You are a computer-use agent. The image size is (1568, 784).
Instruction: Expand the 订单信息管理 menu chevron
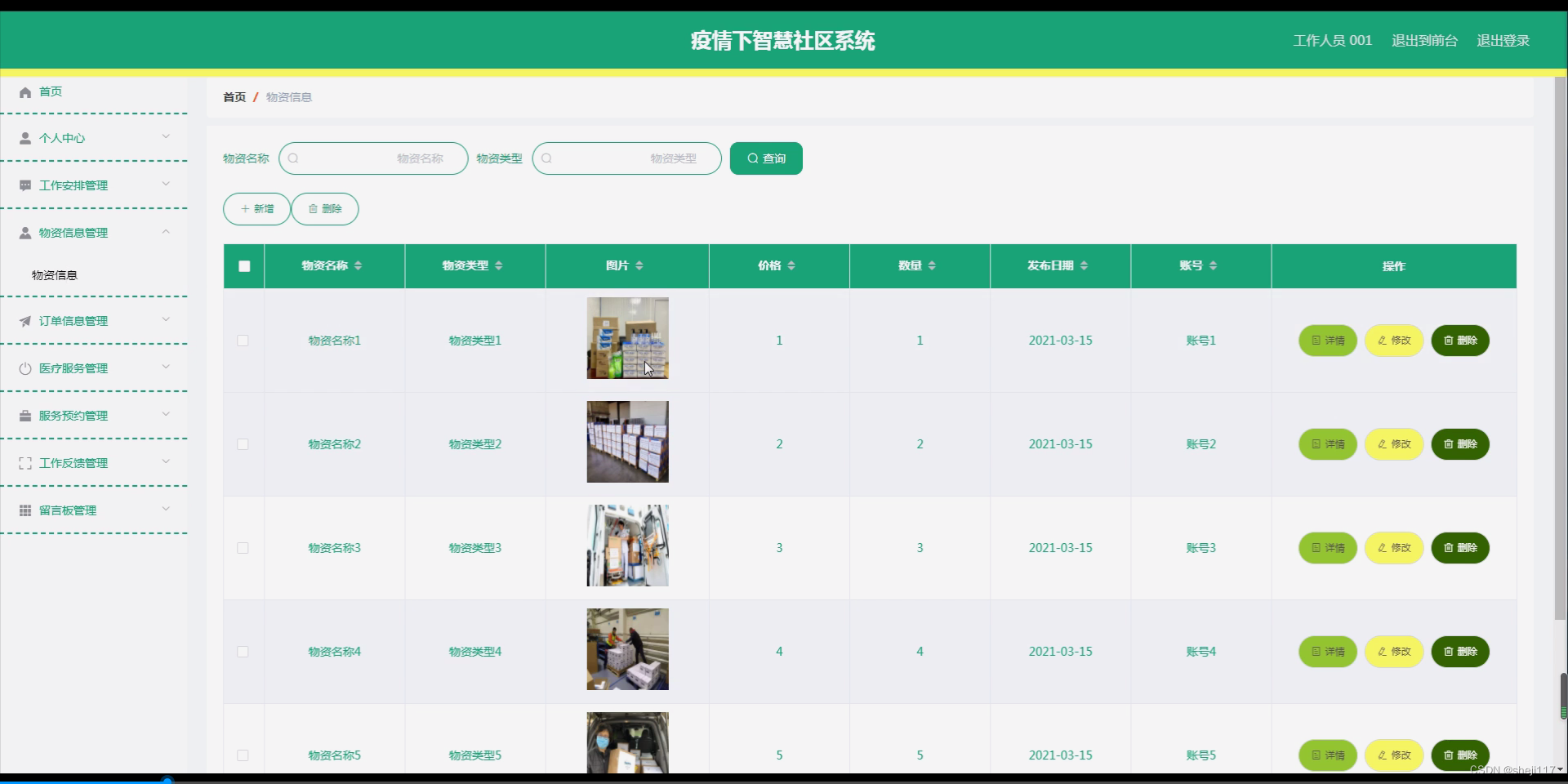click(166, 319)
